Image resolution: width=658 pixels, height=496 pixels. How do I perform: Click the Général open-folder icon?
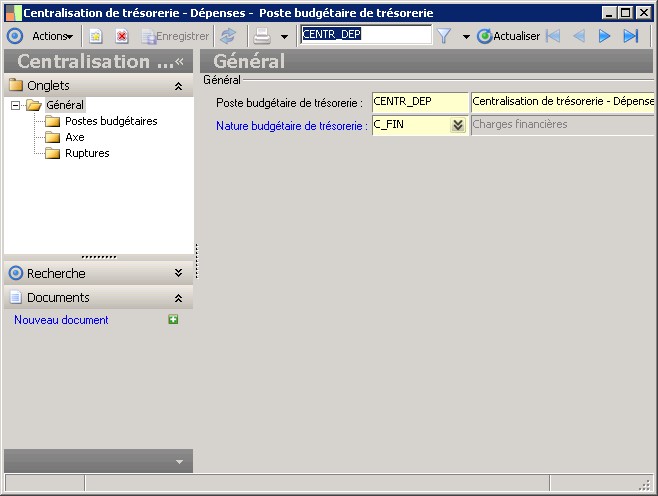[34, 105]
